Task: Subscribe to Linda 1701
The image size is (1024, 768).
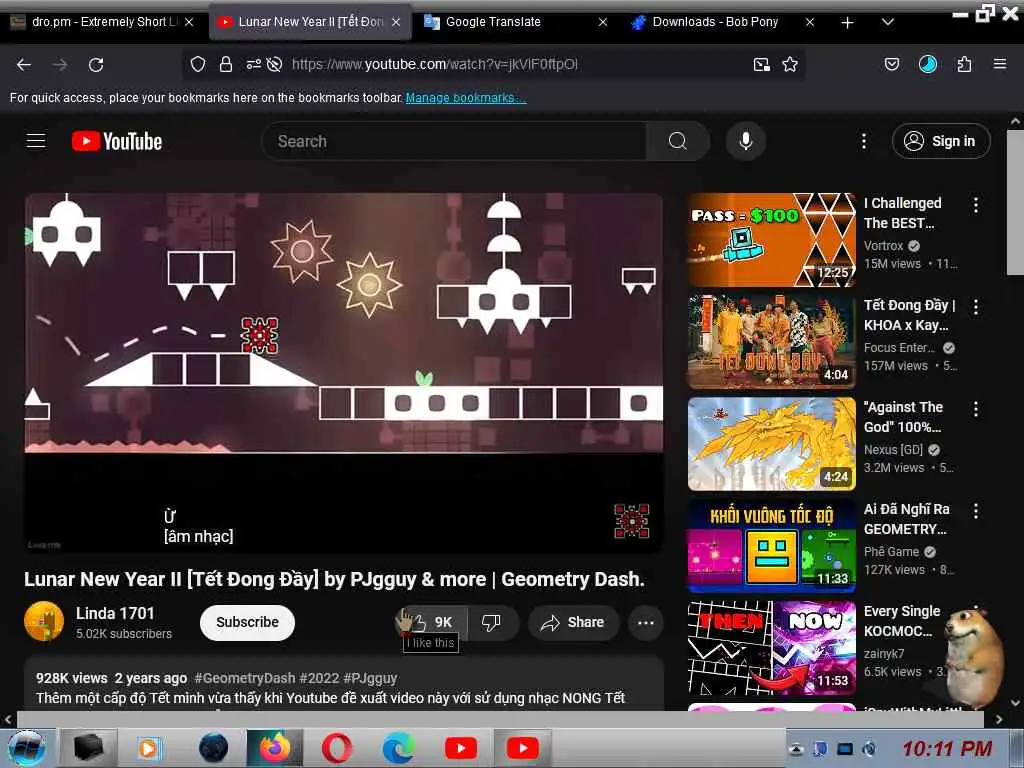Action: click(248, 622)
